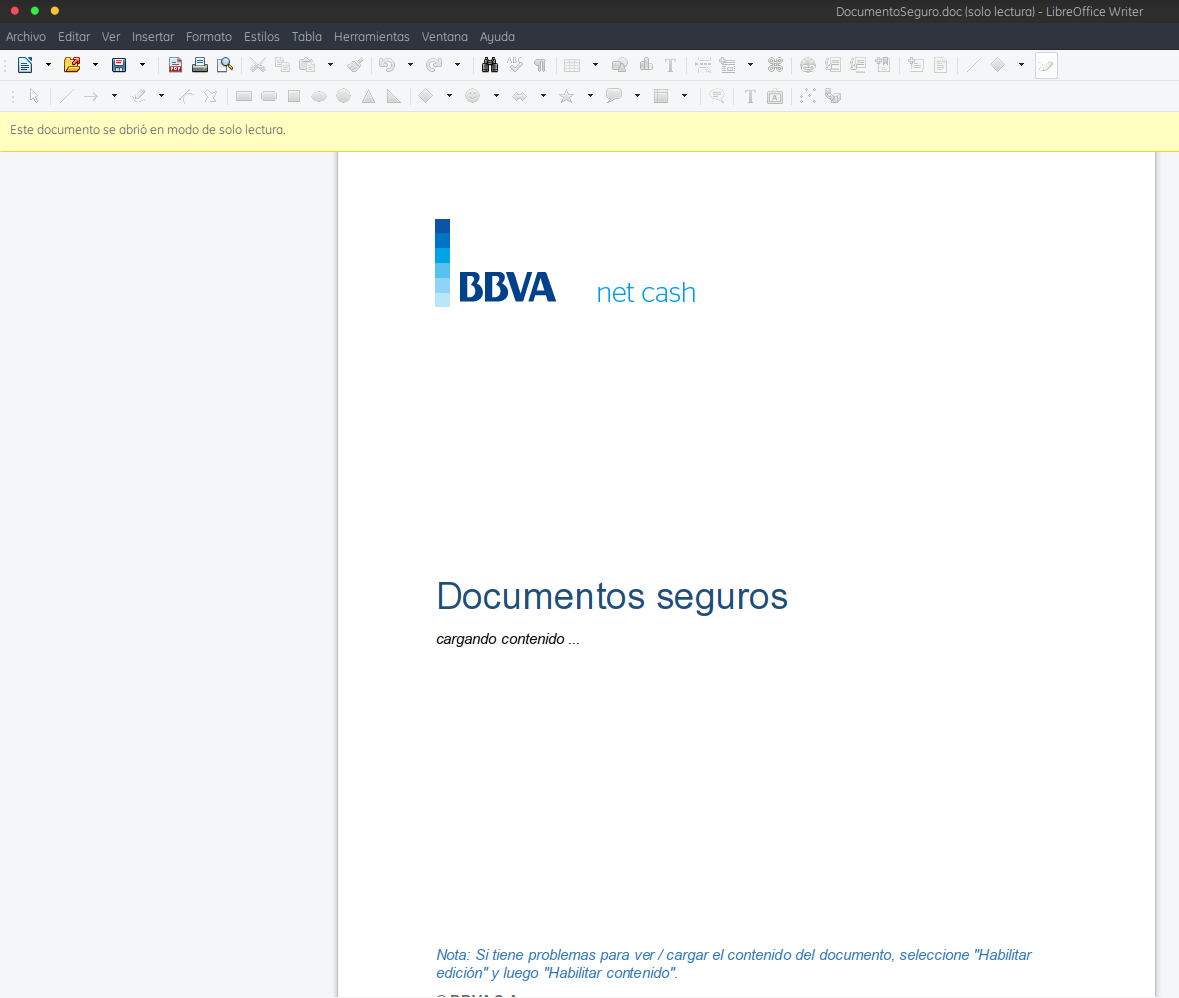Viewport: 1179px width, 998px height.
Task: Open the Ayuda menu
Action: point(497,37)
